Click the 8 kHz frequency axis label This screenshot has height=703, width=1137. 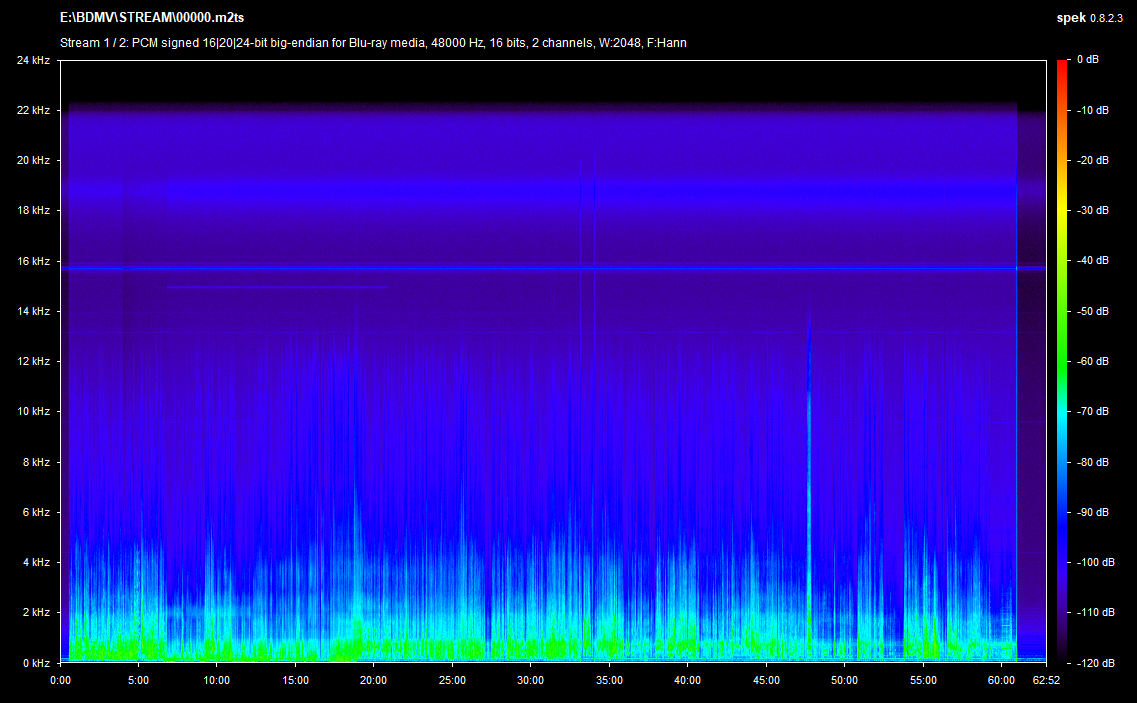coord(36,462)
